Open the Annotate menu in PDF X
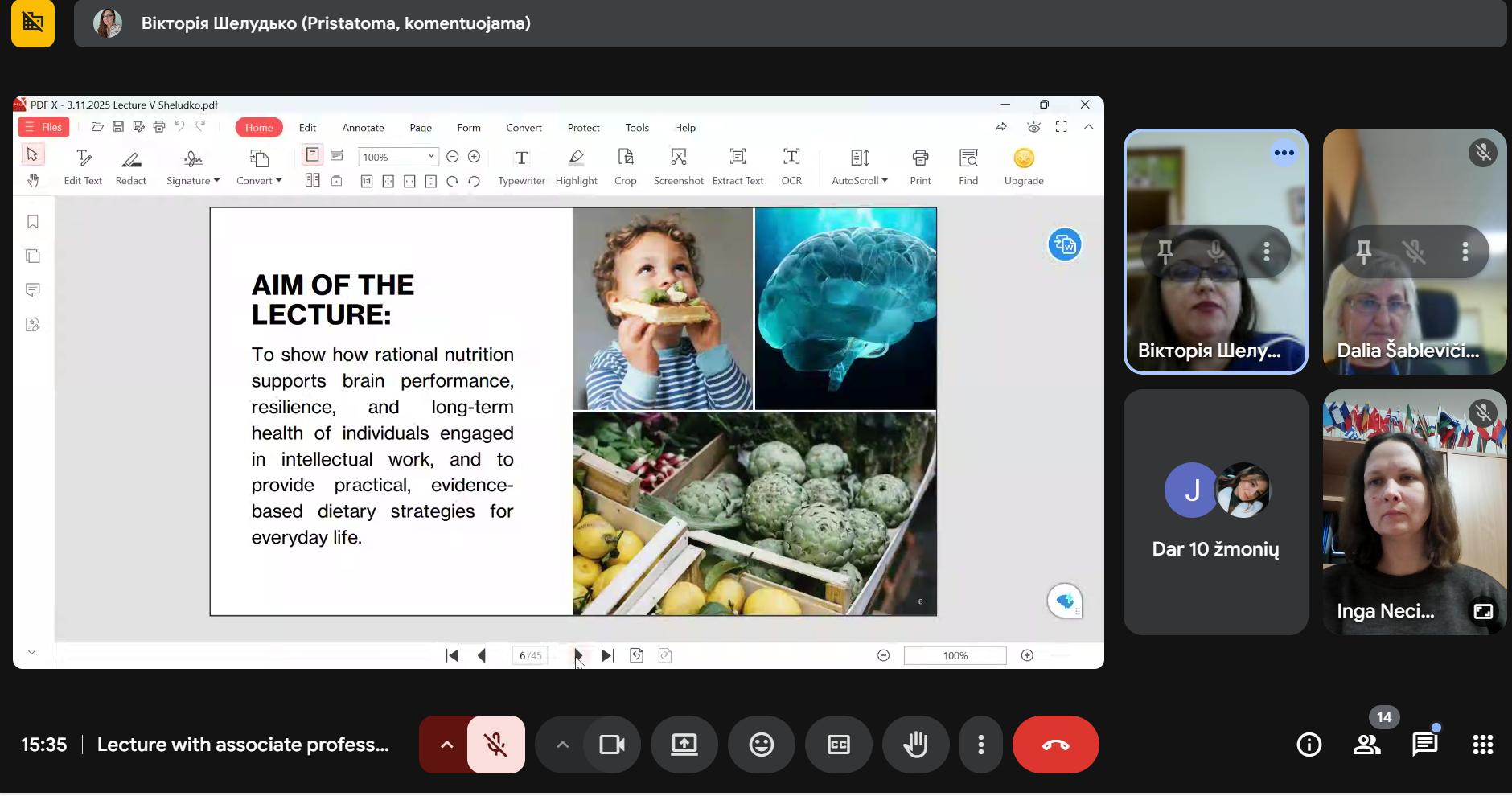This screenshot has height=796, width=1512. (x=363, y=128)
